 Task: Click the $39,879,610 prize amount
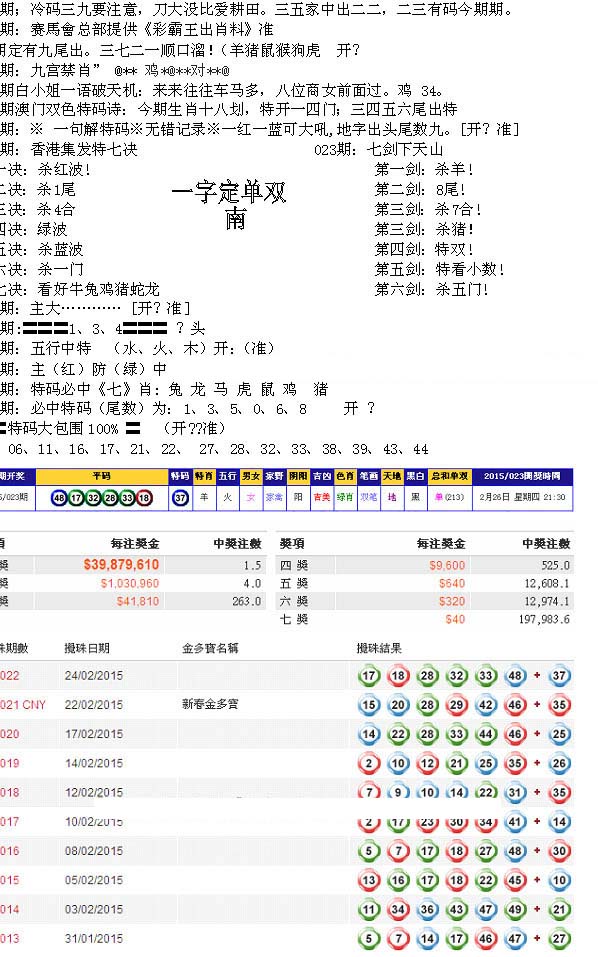(121, 565)
